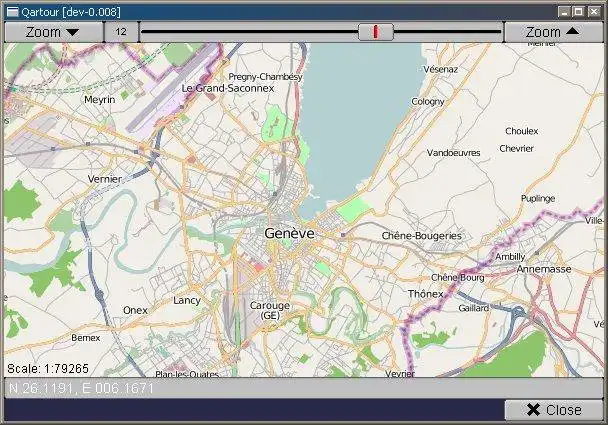Image resolution: width=608 pixels, height=425 pixels.
Task: Click the Thônex map label
Action: 425,294
